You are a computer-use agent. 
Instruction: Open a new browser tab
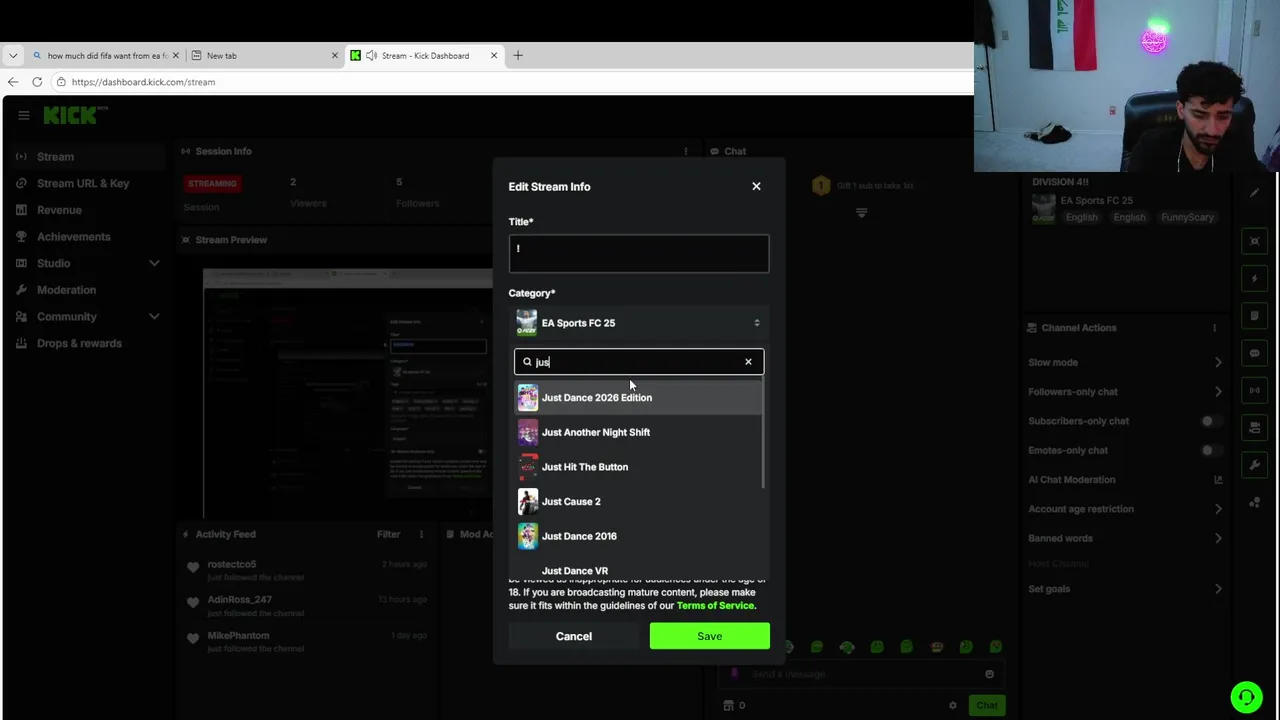click(x=518, y=55)
